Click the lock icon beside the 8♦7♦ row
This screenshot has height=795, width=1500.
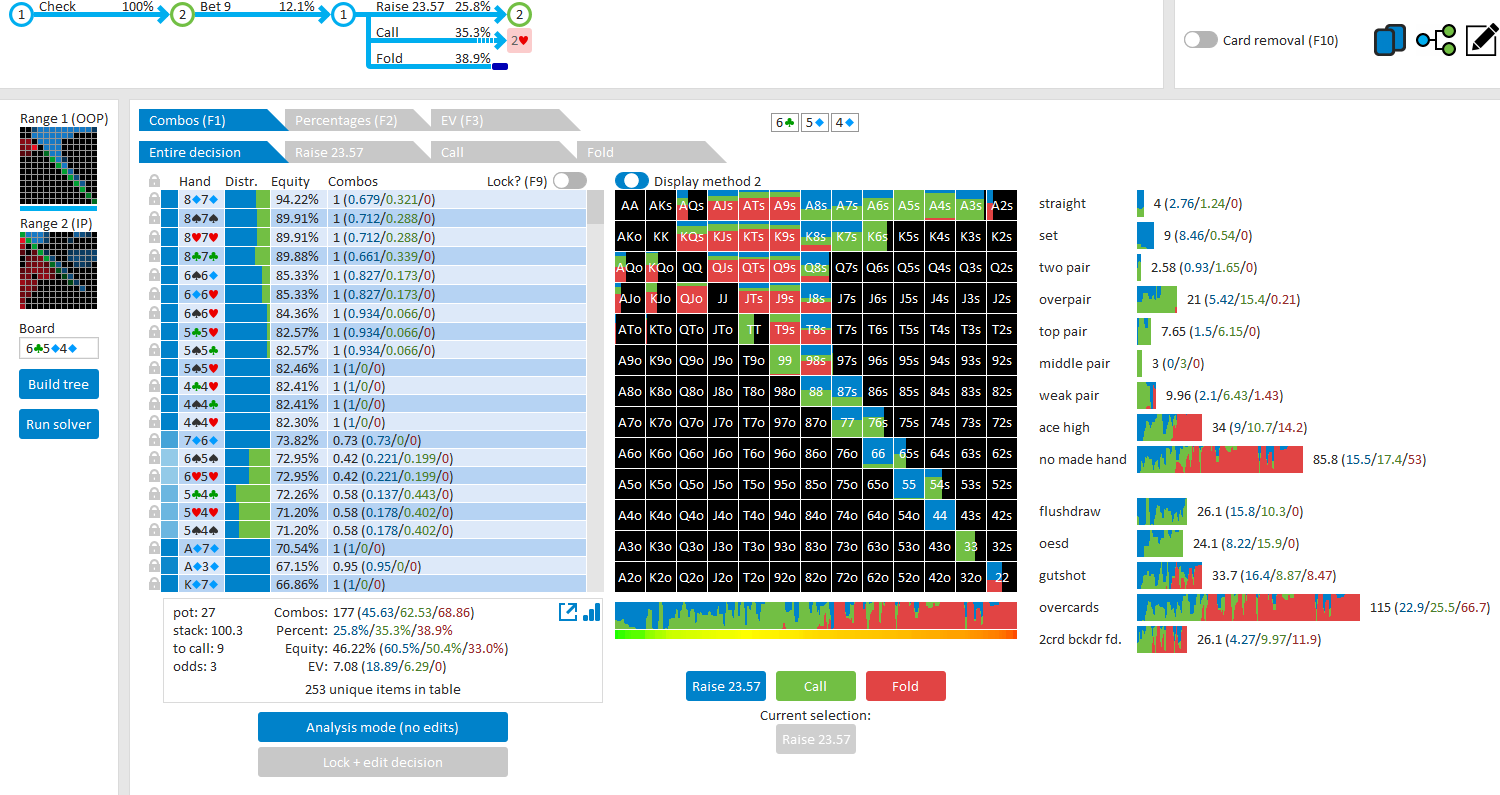click(154, 199)
